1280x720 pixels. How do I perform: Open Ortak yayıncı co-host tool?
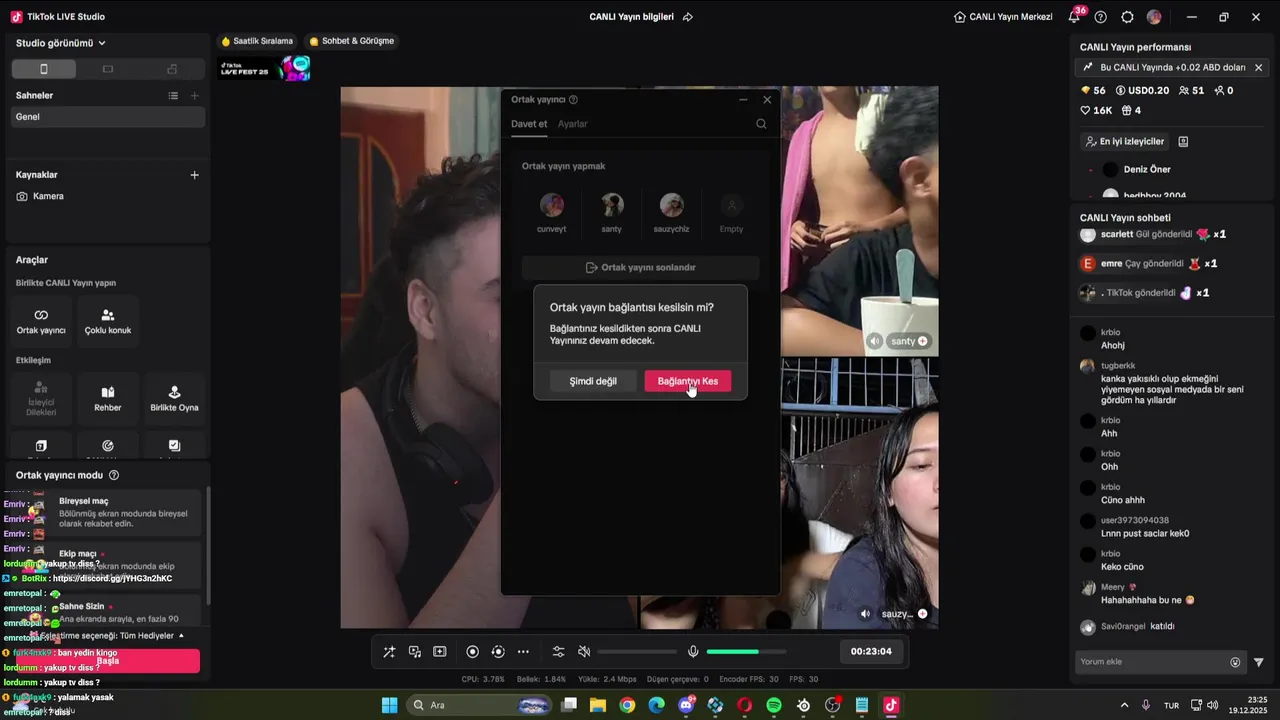coord(41,321)
